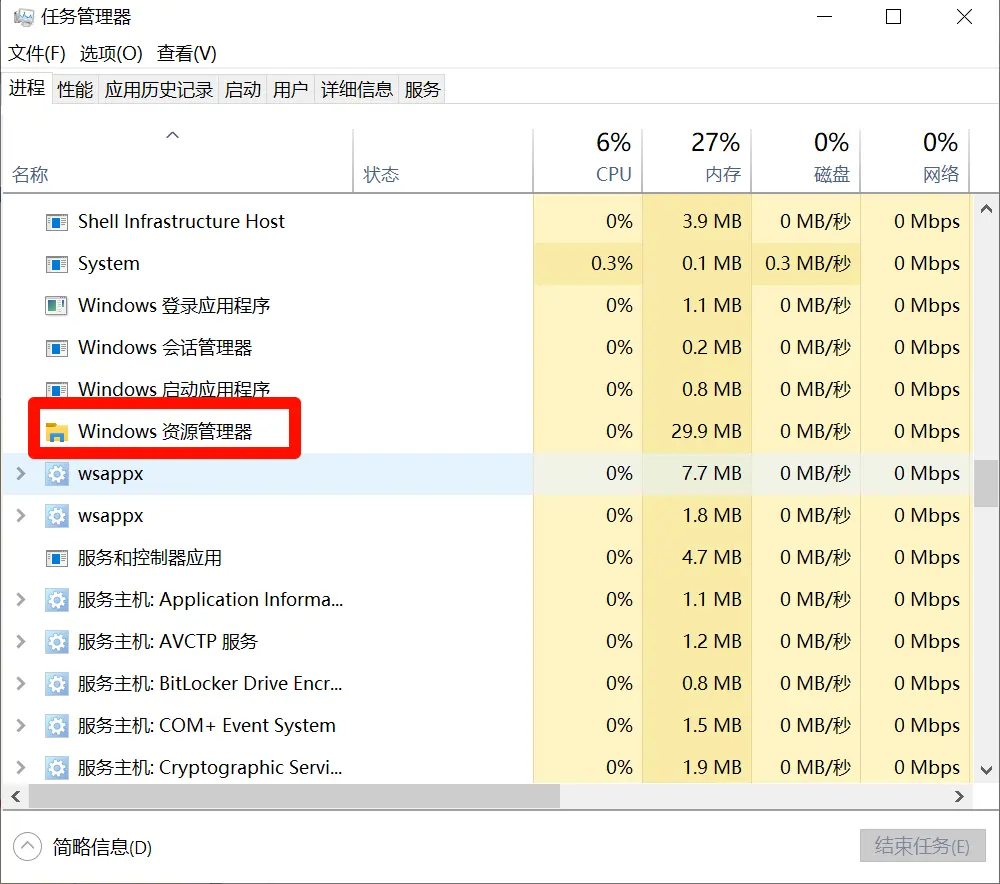1000x884 pixels.
Task: Open the 查看(V) menu
Action: [187, 54]
